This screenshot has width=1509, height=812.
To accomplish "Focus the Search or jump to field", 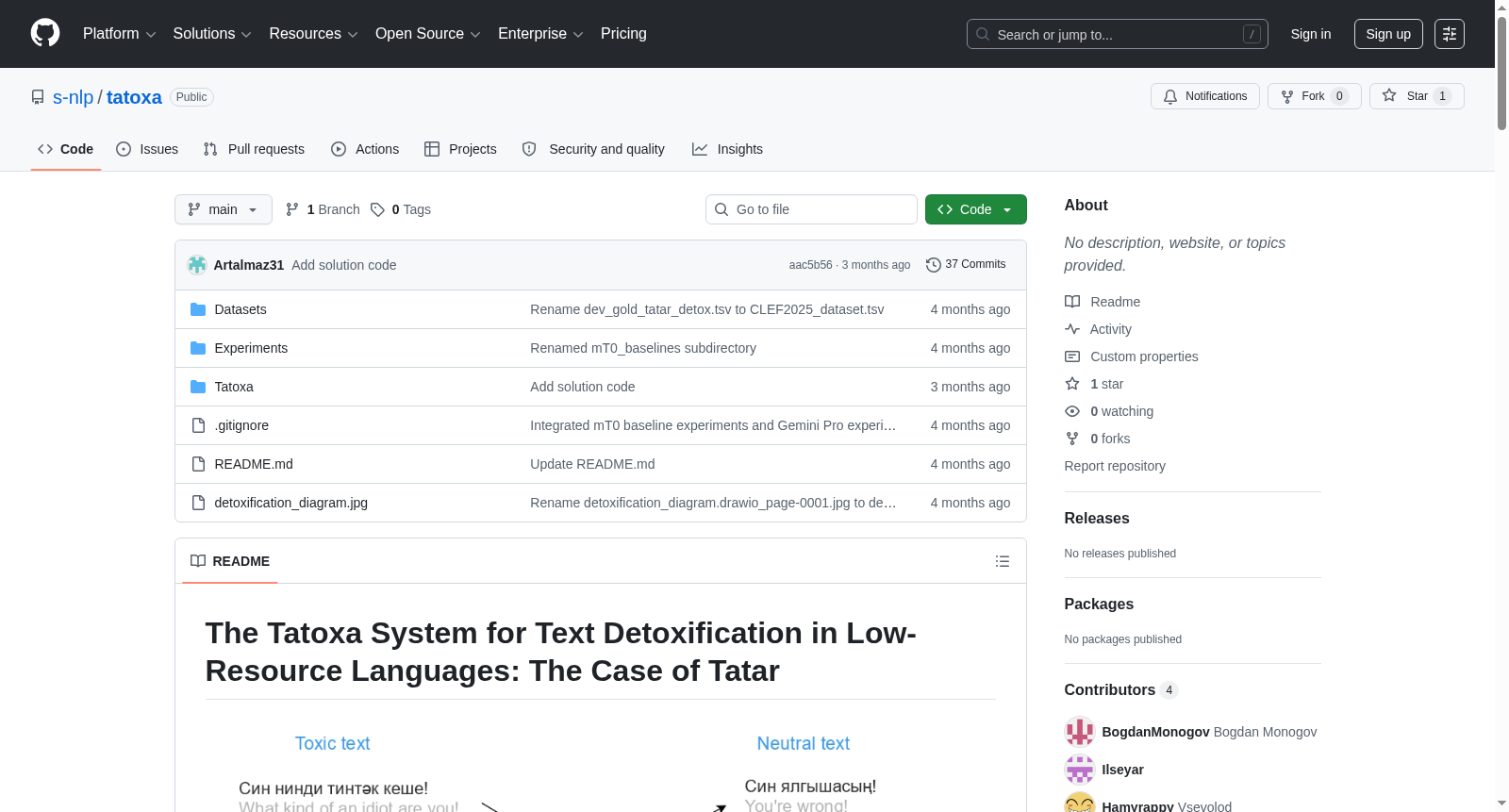I will point(1118,34).
